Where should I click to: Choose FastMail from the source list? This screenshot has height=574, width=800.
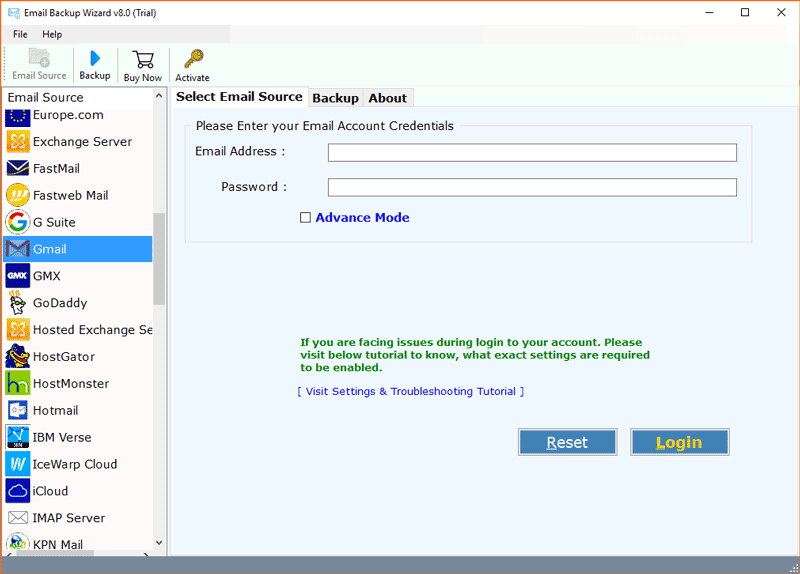click(x=56, y=168)
